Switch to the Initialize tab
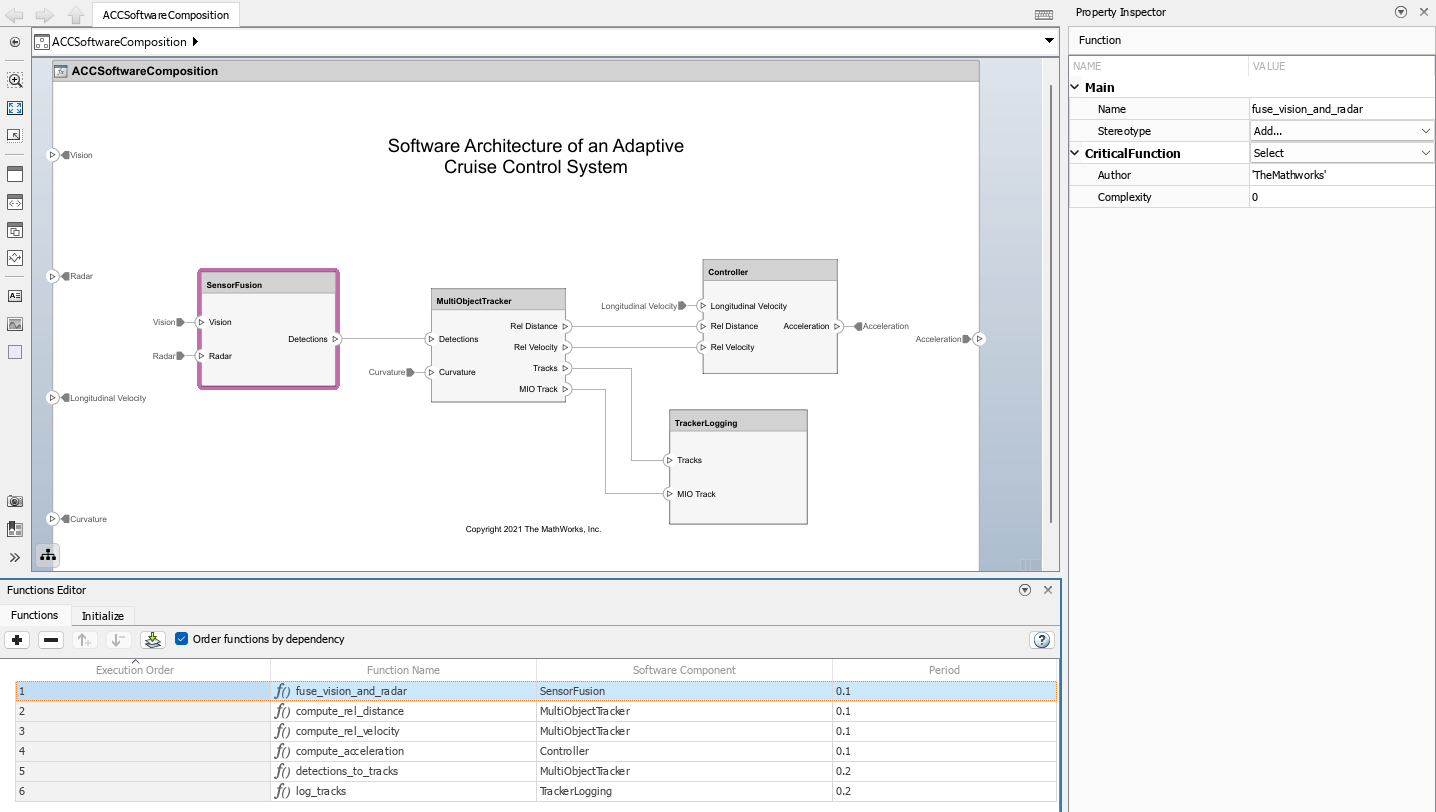 (x=102, y=616)
